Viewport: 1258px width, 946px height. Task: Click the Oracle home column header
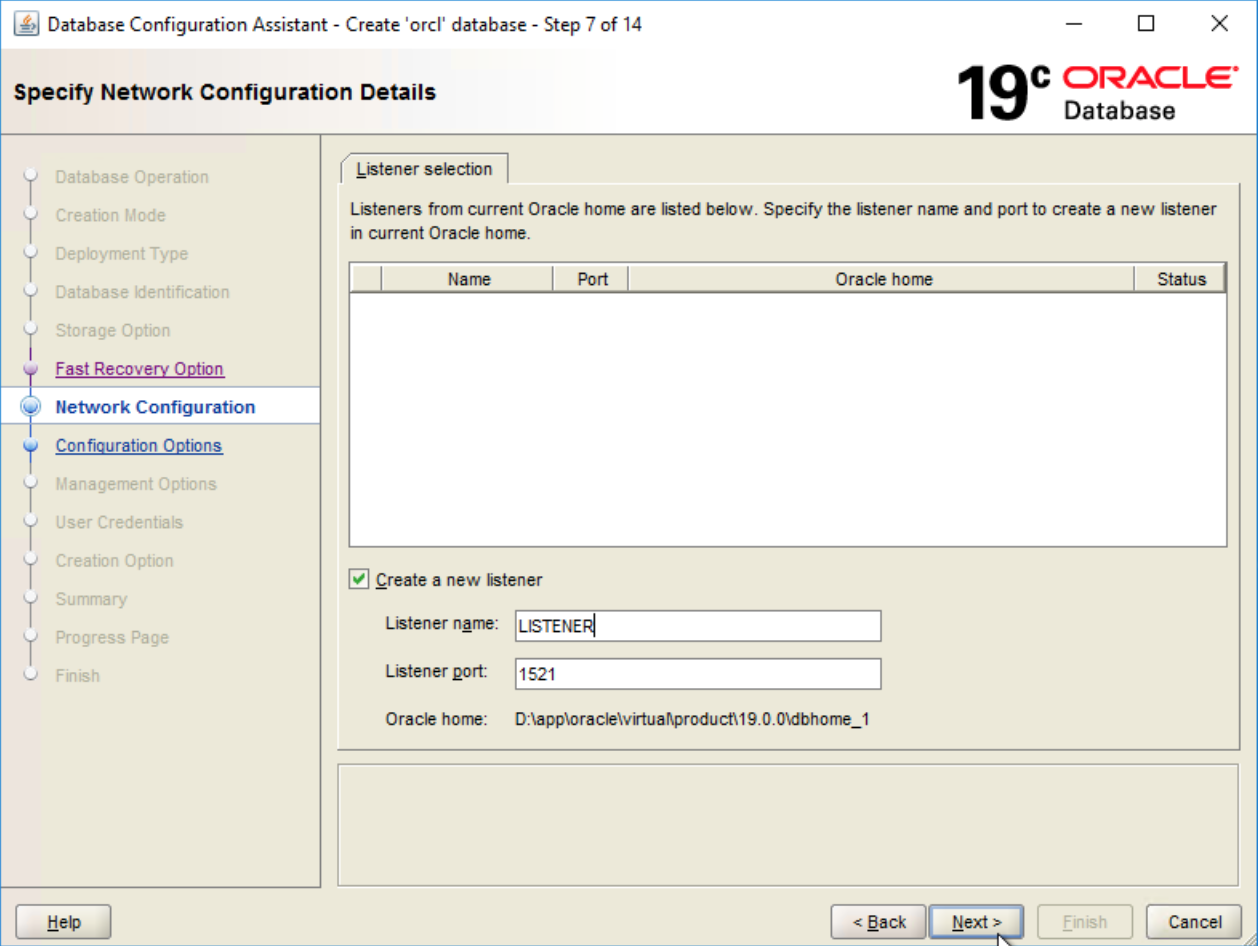[883, 279]
